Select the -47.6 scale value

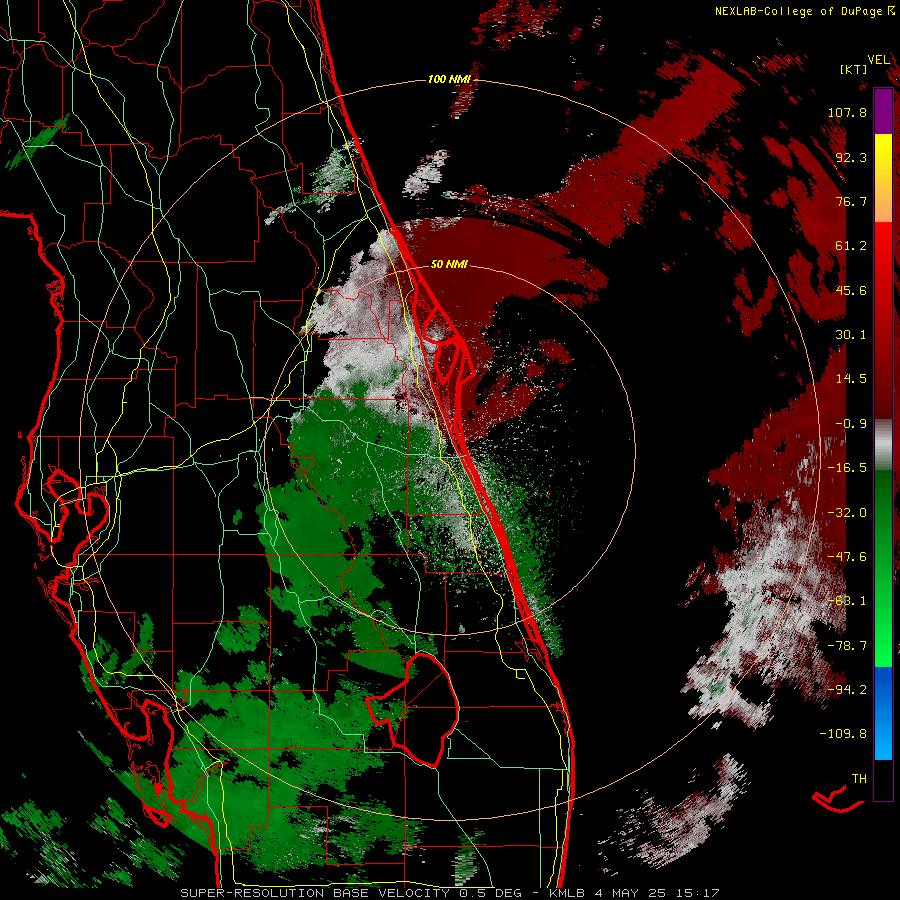pos(847,557)
